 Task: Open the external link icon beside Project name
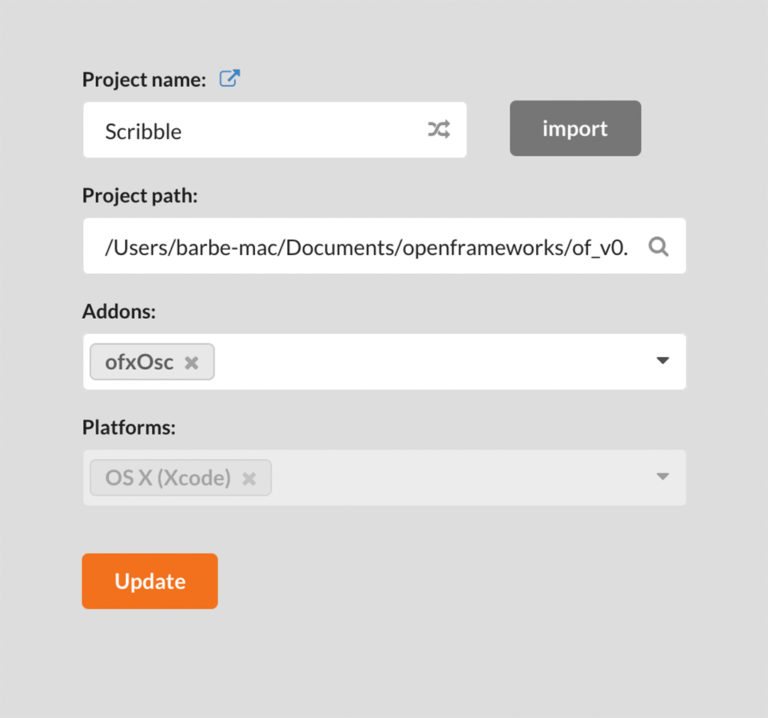pos(229,78)
